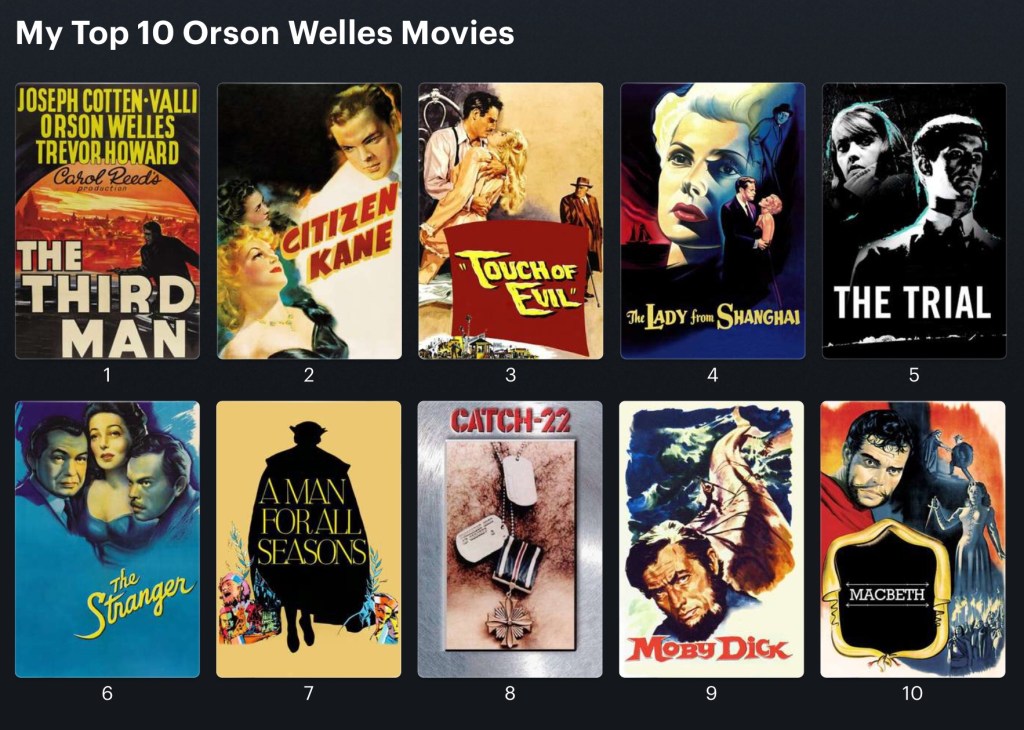Click The Lady from Shanghai poster
This screenshot has width=1024, height=730.
click(x=712, y=221)
